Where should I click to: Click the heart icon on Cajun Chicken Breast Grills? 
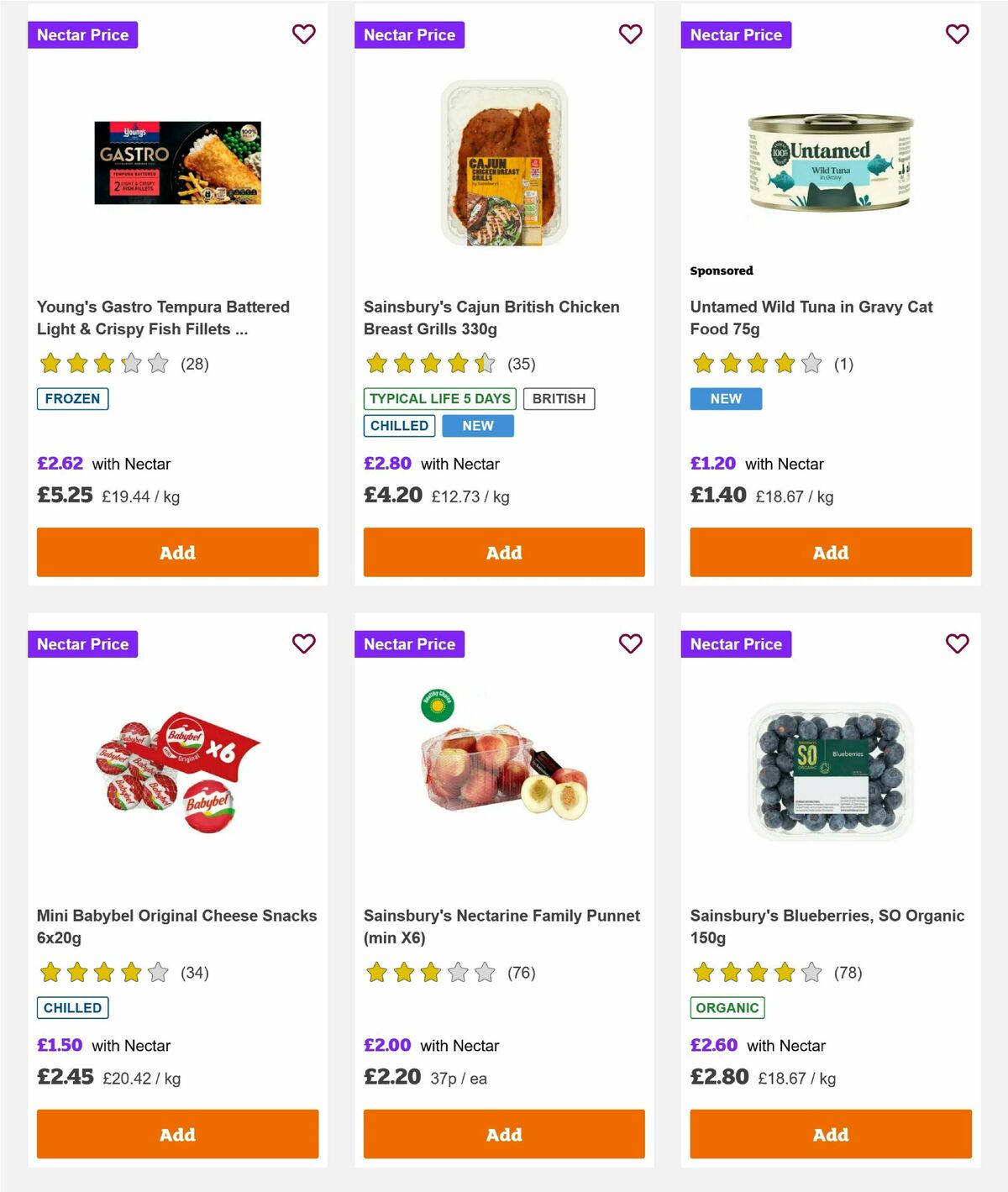click(630, 34)
